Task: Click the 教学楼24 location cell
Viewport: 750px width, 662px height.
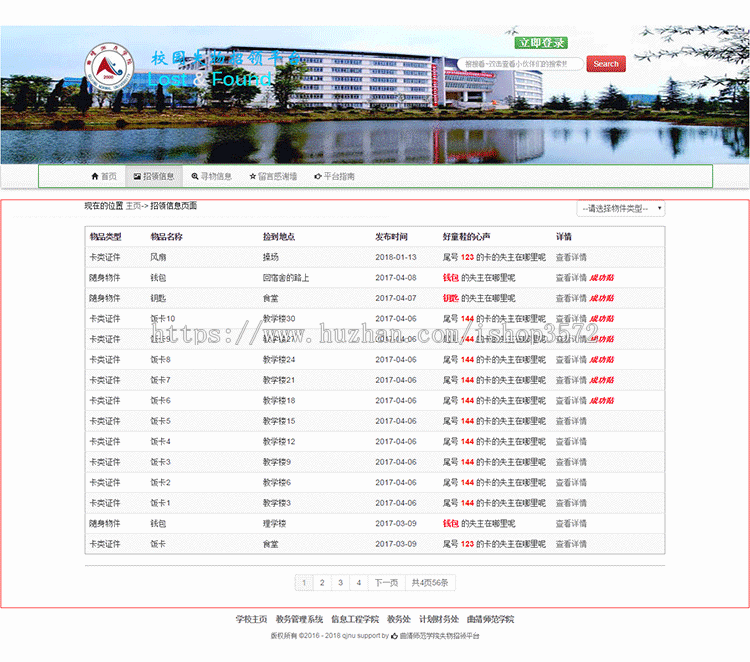Action: pos(279,360)
